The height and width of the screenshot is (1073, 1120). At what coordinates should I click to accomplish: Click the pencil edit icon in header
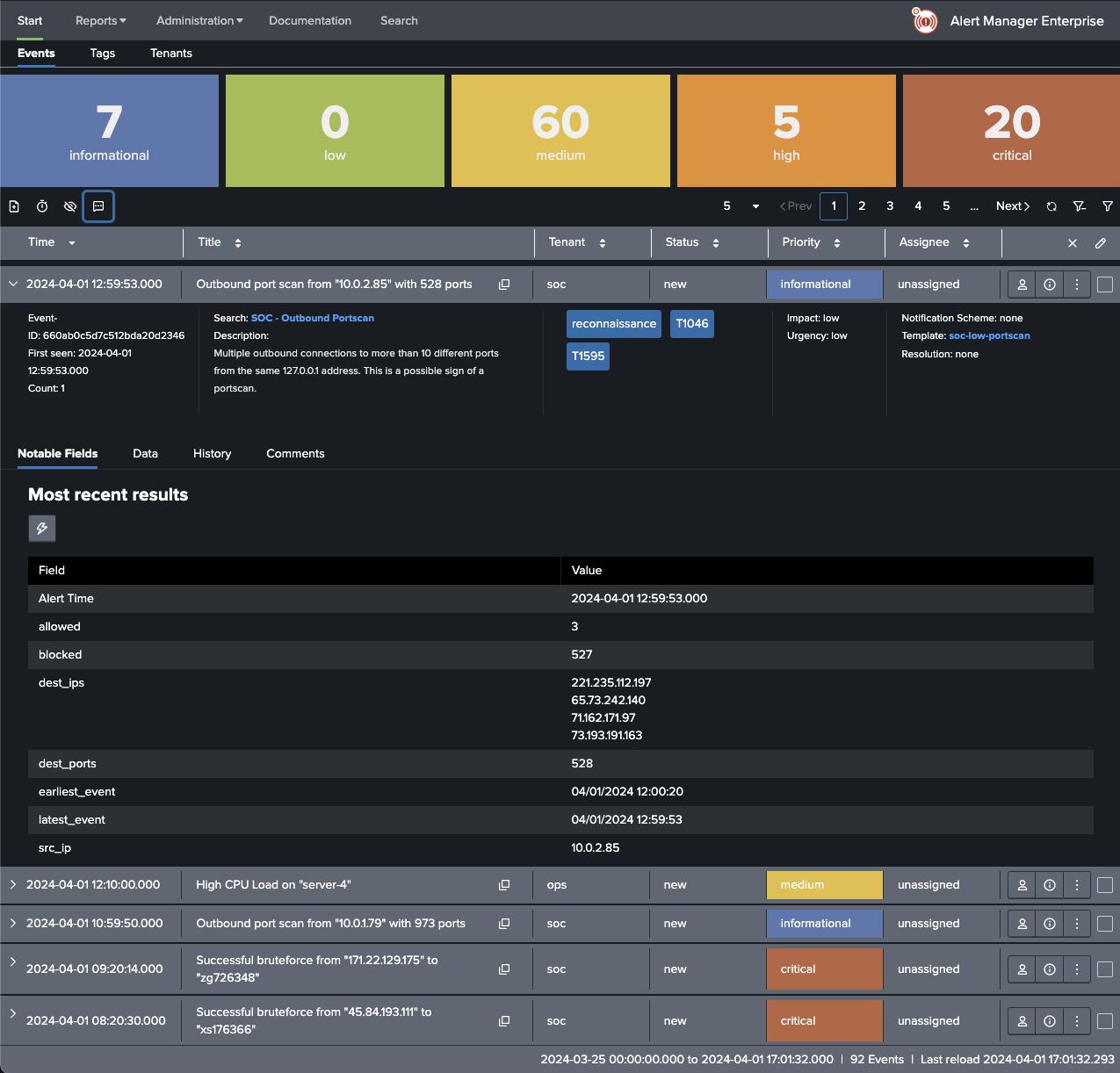tap(1101, 243)
